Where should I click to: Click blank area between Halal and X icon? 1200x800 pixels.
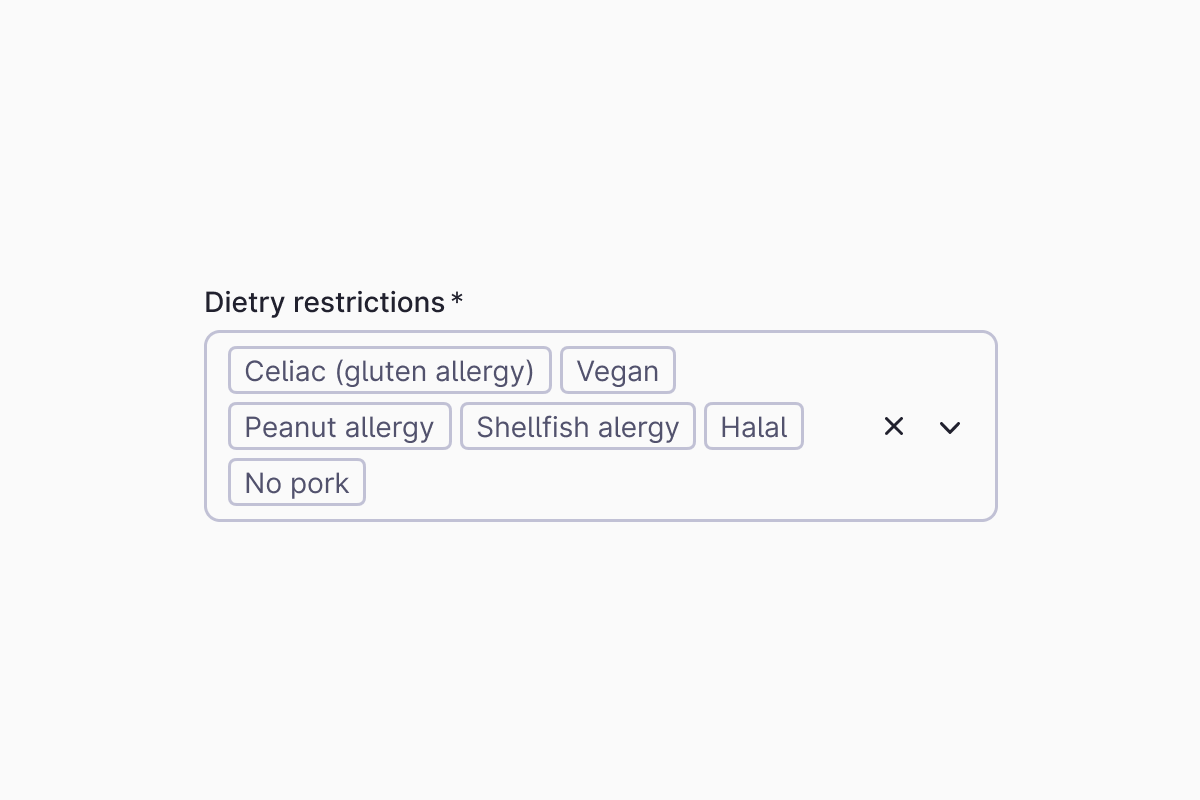pyautogui.click(x=838, y=427)
